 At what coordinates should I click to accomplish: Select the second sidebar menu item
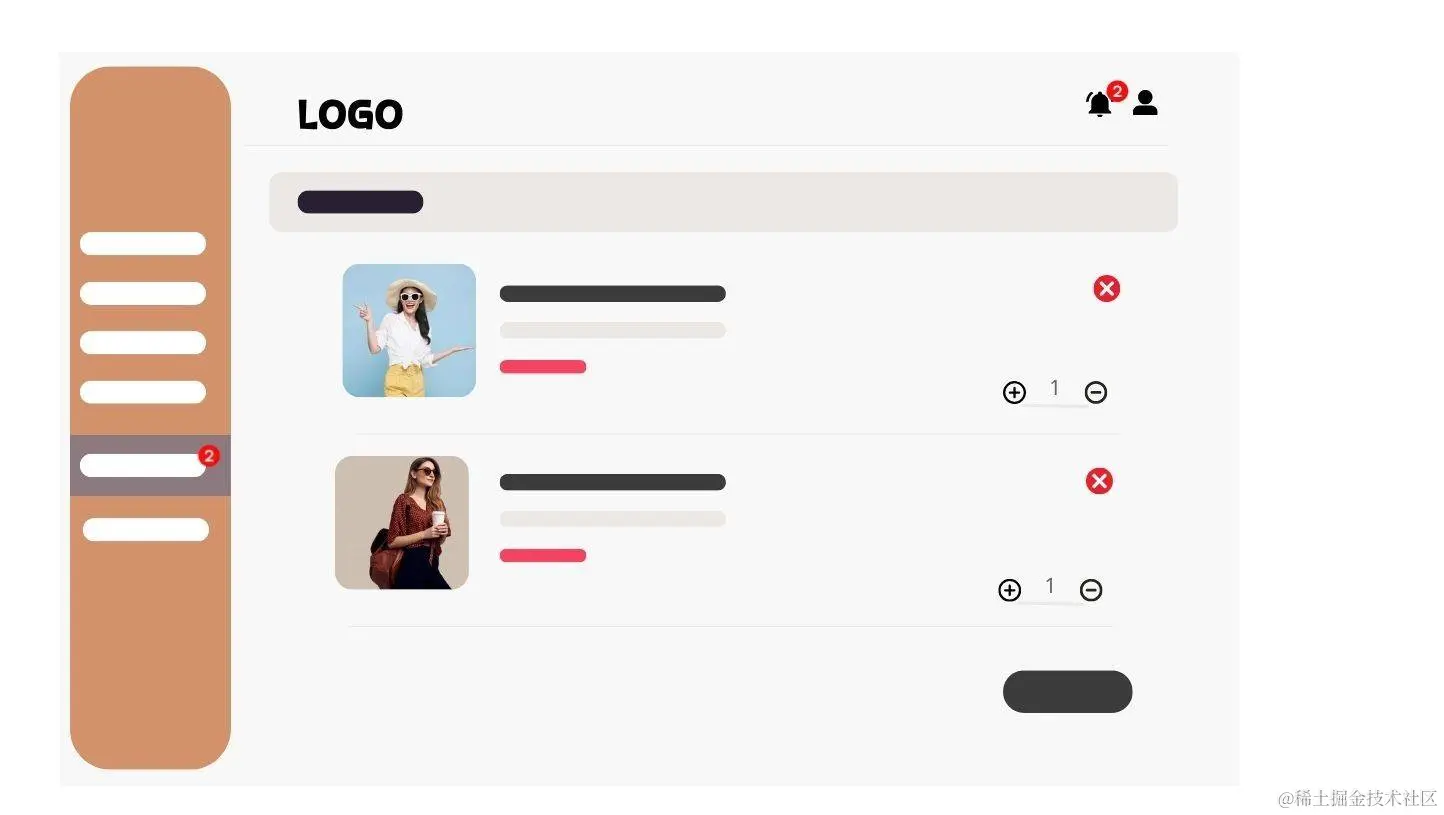[x=143, y=293]
